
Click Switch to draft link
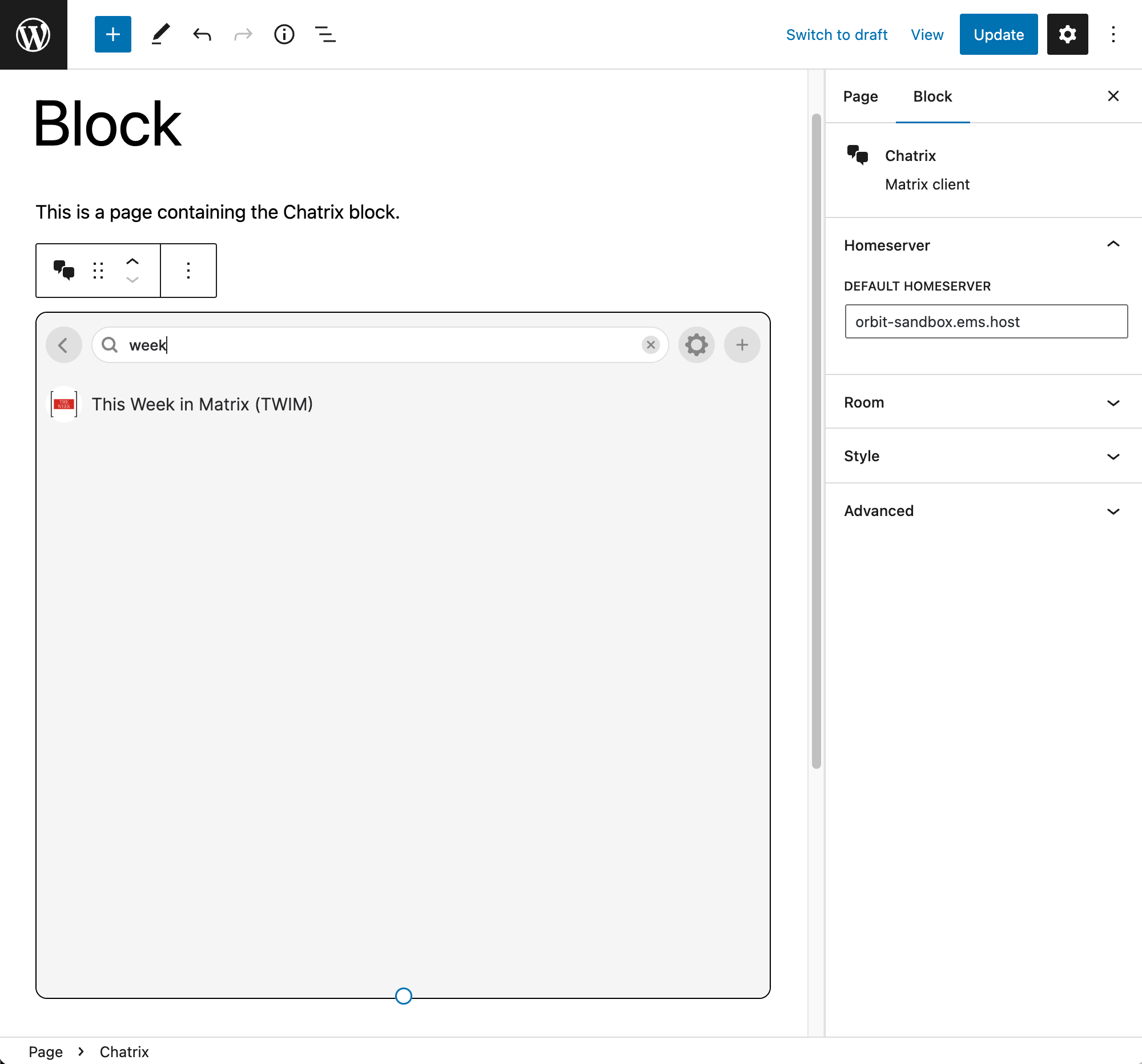click(836, 34)
